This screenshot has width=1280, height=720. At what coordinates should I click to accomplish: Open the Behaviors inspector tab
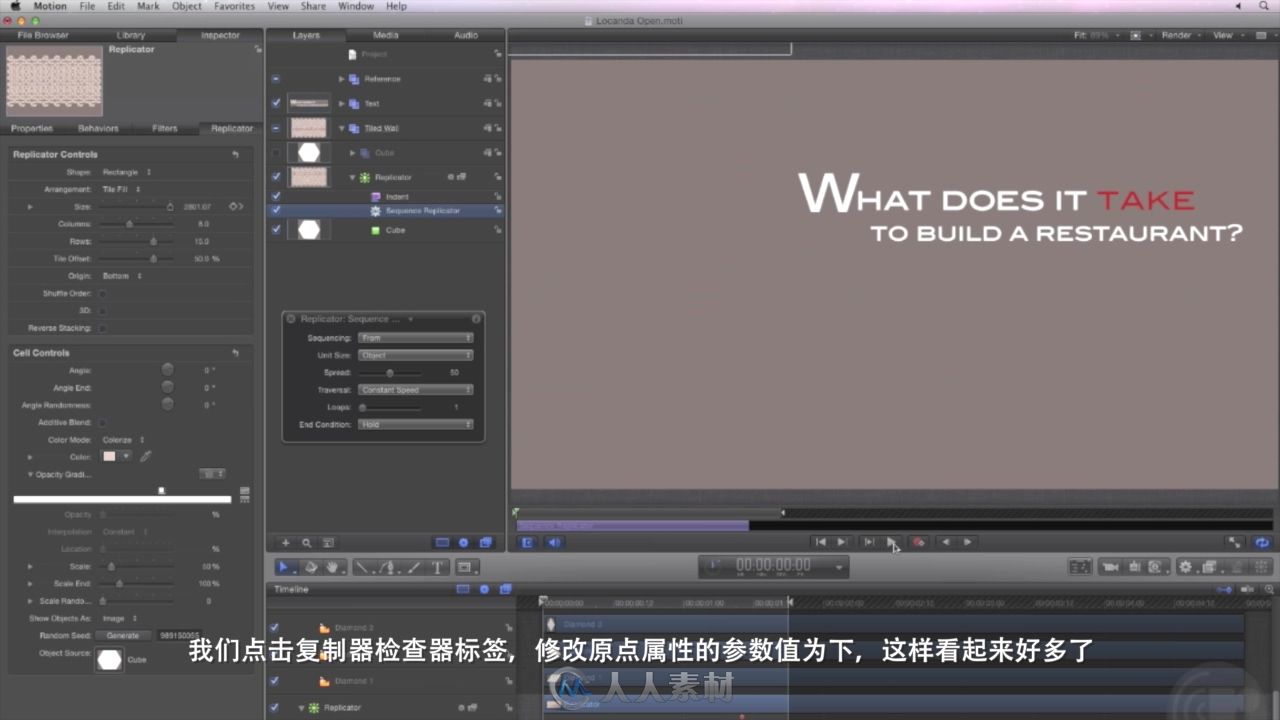[x=98, y=128]
